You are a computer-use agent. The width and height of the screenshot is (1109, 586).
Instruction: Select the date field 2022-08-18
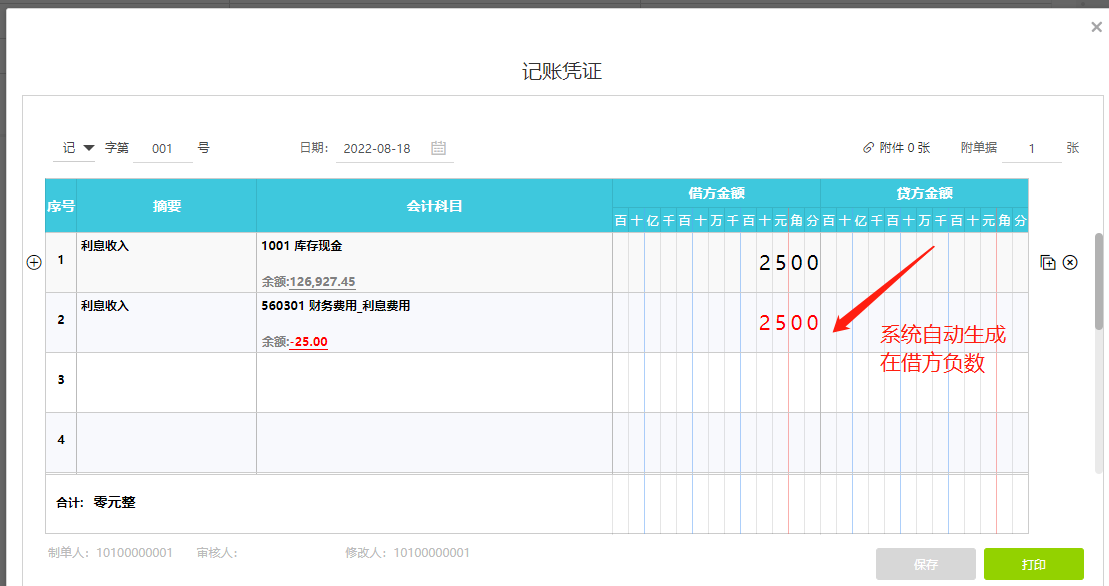[x=376, y=148]
